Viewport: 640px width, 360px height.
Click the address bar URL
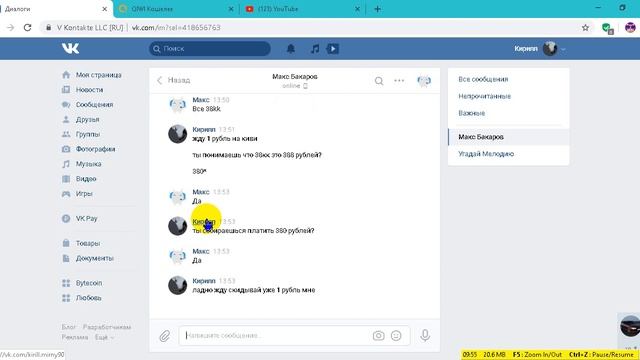point(176,27)
